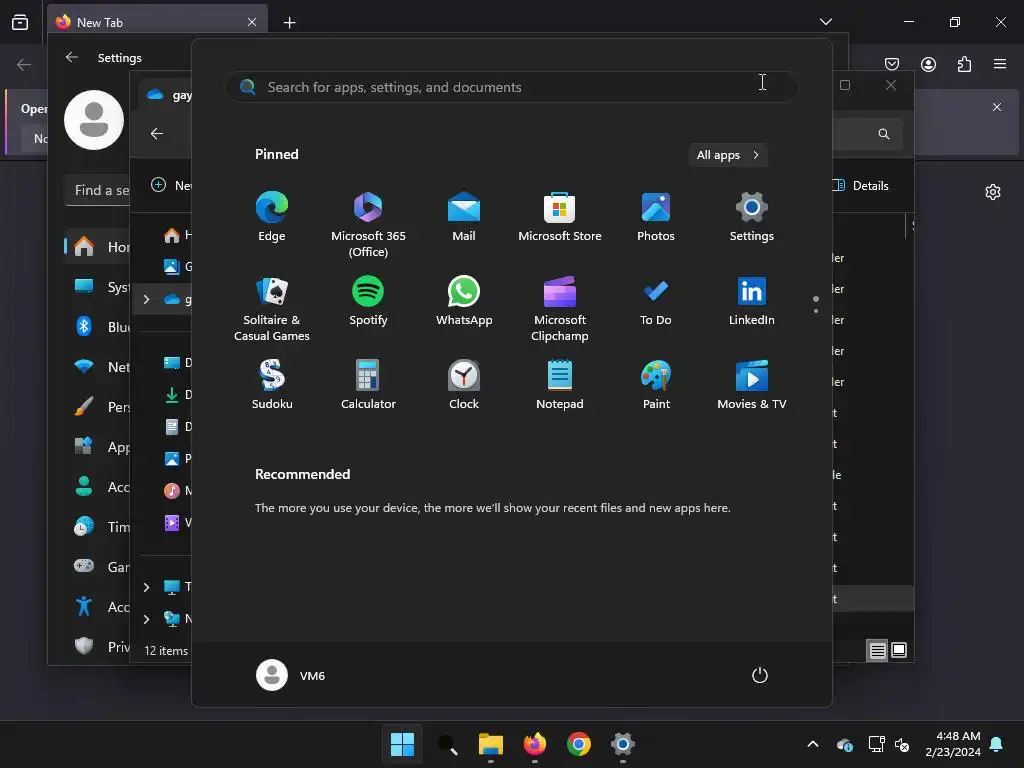Open Firefox account icon

(928, 64)
